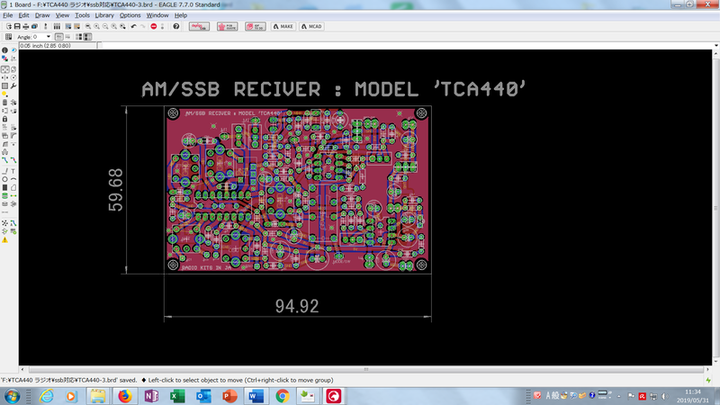
Task: Open the Options menu
Action: 130,16
